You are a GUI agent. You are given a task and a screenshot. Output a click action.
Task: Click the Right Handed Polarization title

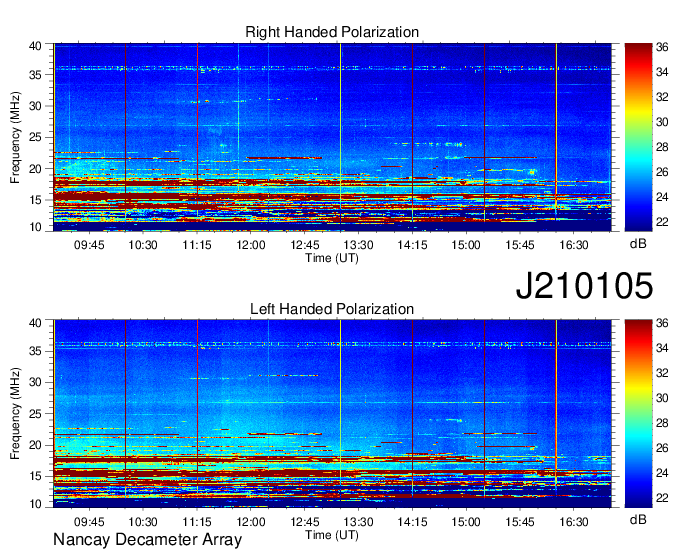click(x=332, y=32)
